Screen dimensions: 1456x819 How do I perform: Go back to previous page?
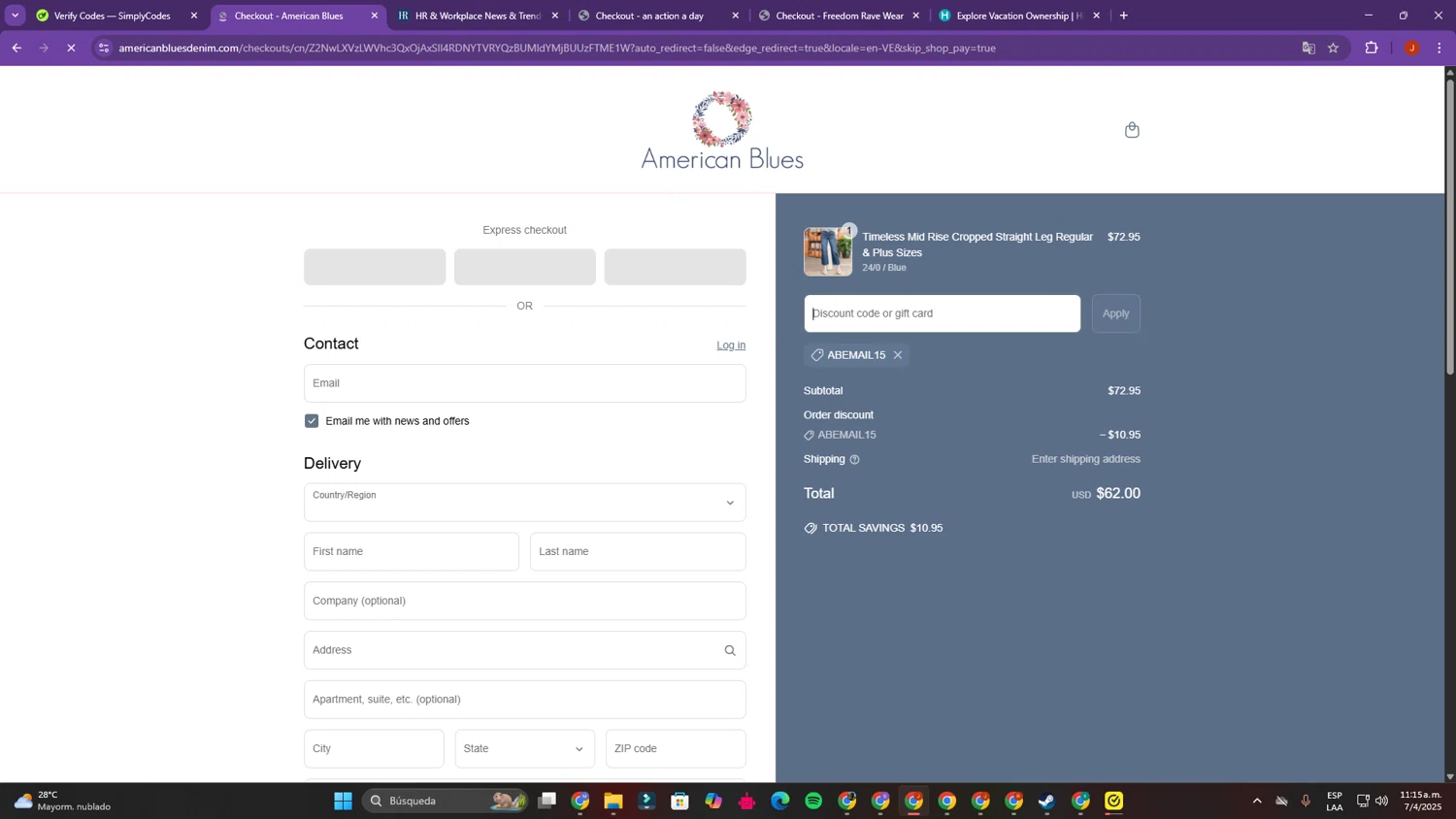pos(17,48)
